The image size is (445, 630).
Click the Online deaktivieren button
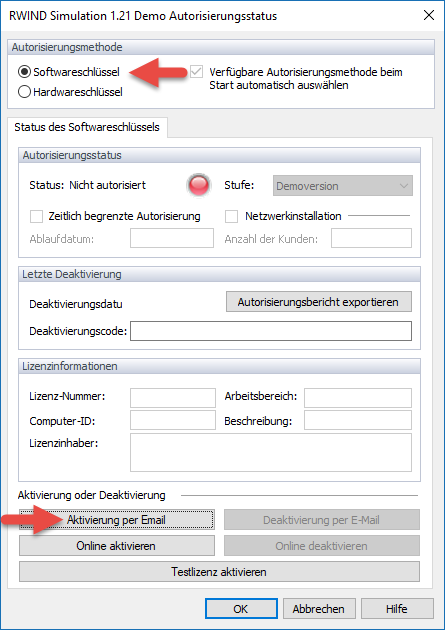[322, 546]
